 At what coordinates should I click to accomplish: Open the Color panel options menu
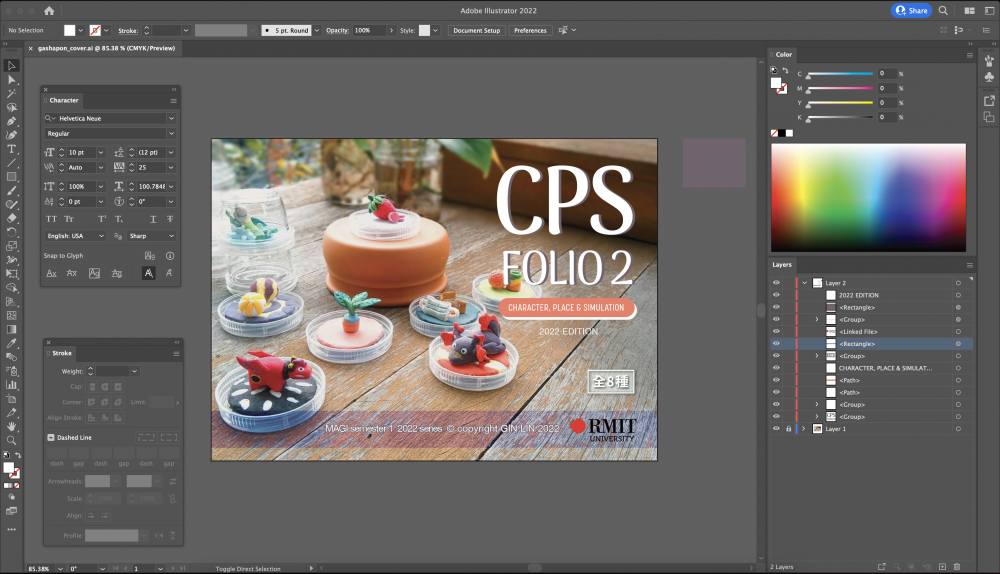click(969, 55)
